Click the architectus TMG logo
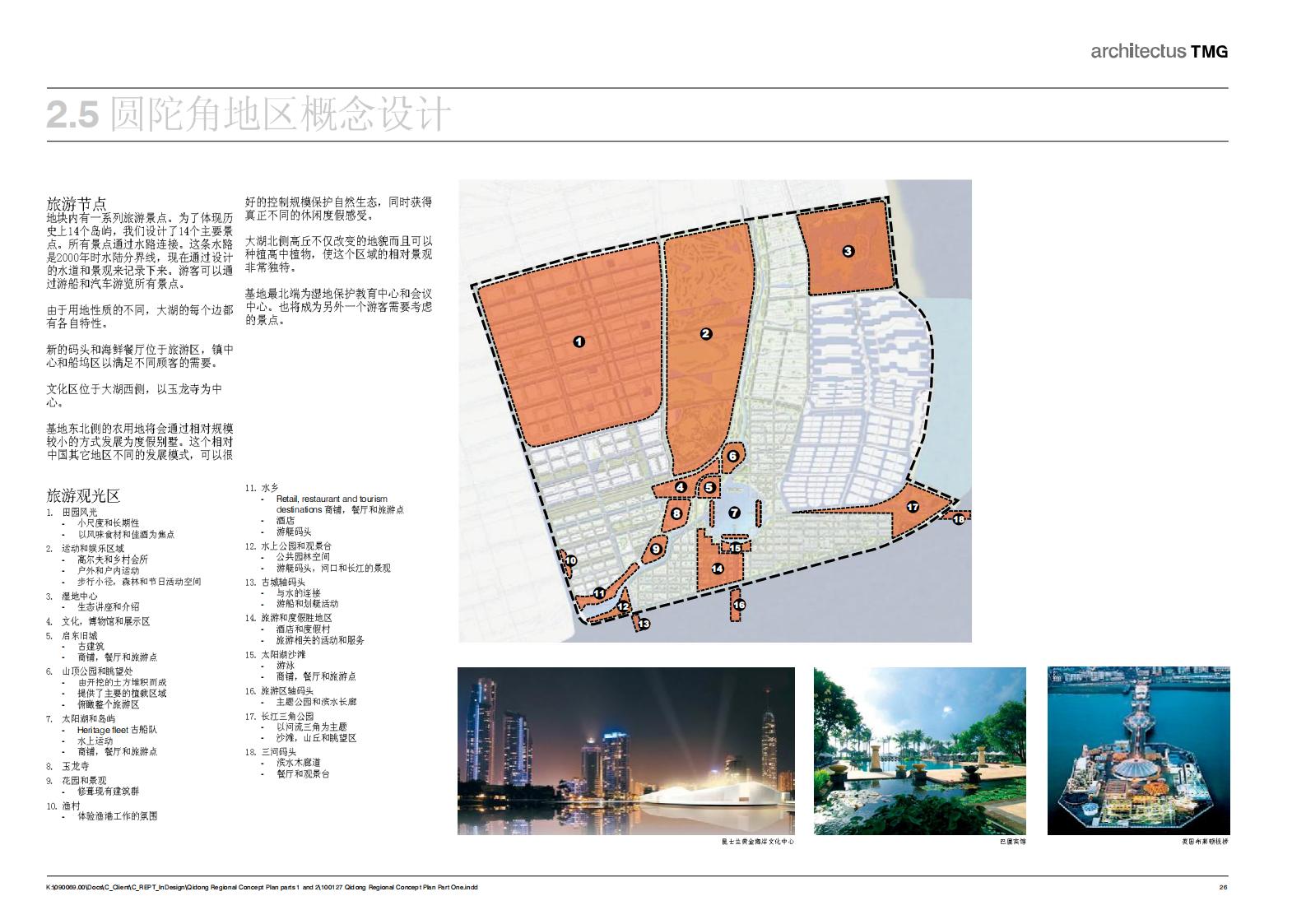Screen dimensions: 1306x924 tap(1159, 51)
